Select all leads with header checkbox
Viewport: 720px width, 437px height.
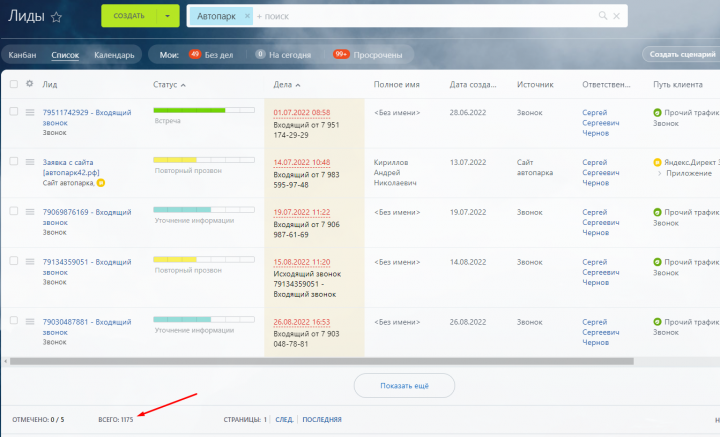[x=14, y=84]
